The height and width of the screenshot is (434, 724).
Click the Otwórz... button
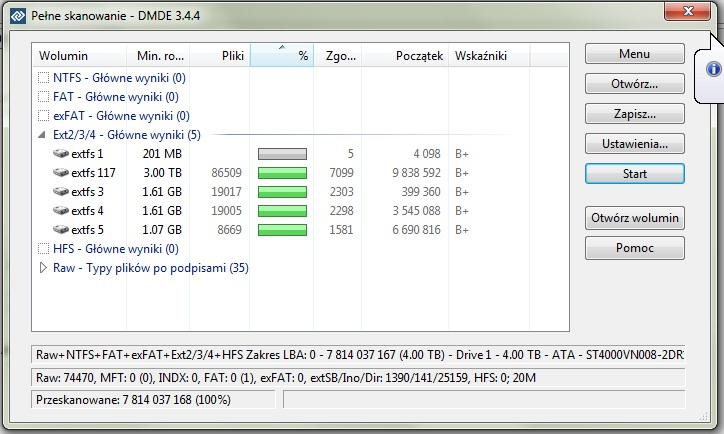[x=634, y=84]
